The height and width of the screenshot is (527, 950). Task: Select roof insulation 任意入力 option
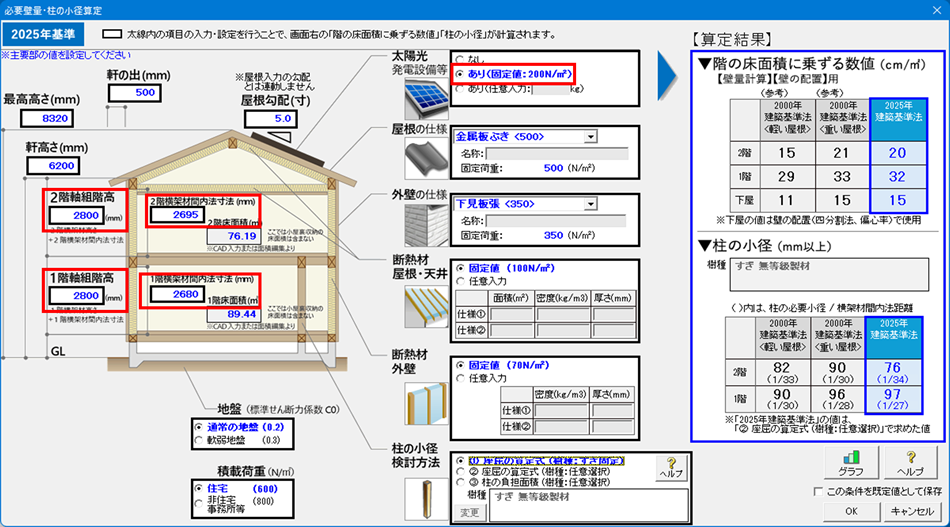[460, 281]
